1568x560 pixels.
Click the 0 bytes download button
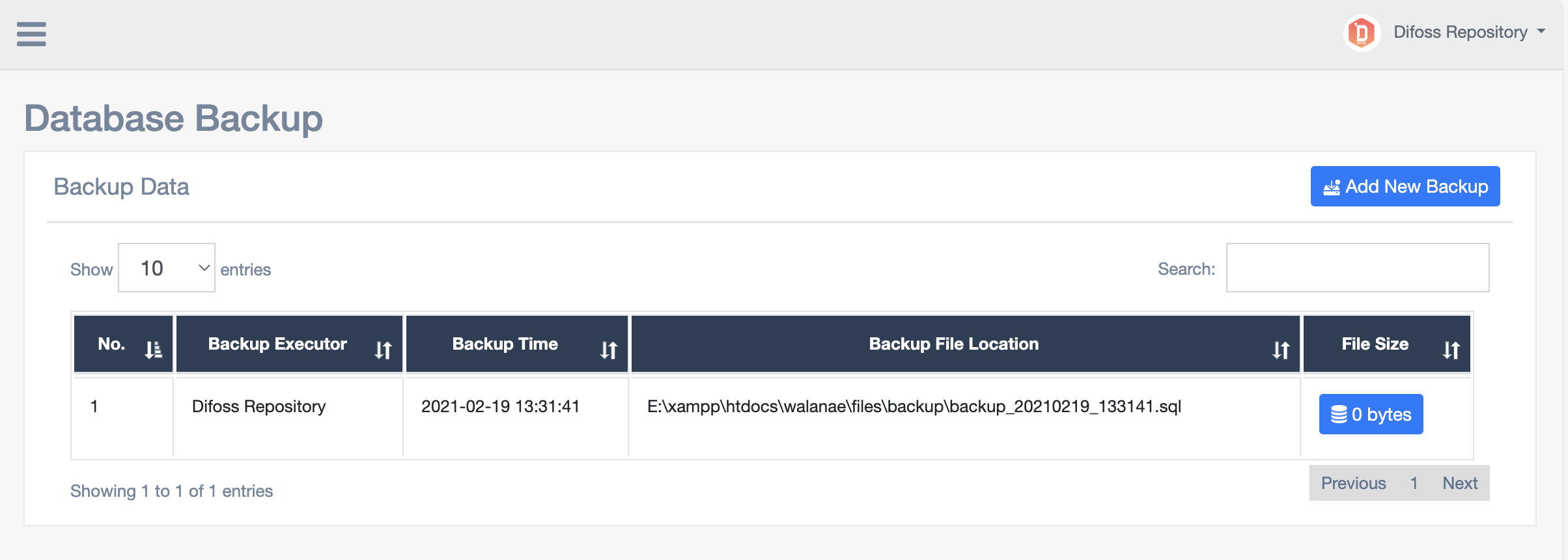click(x=1371, y=414)
